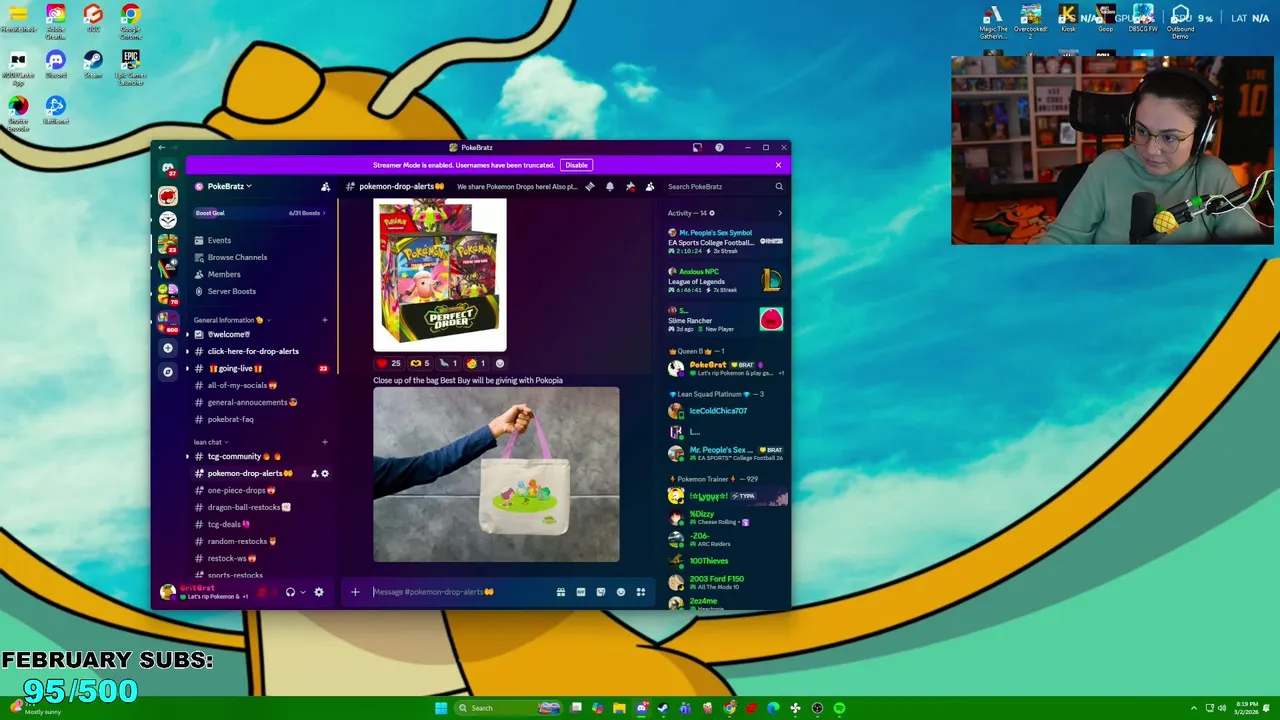Toggle the yellow heart-hands reaction with count 5
This screenshot has width=1280, height=720.
pos(420,364)
